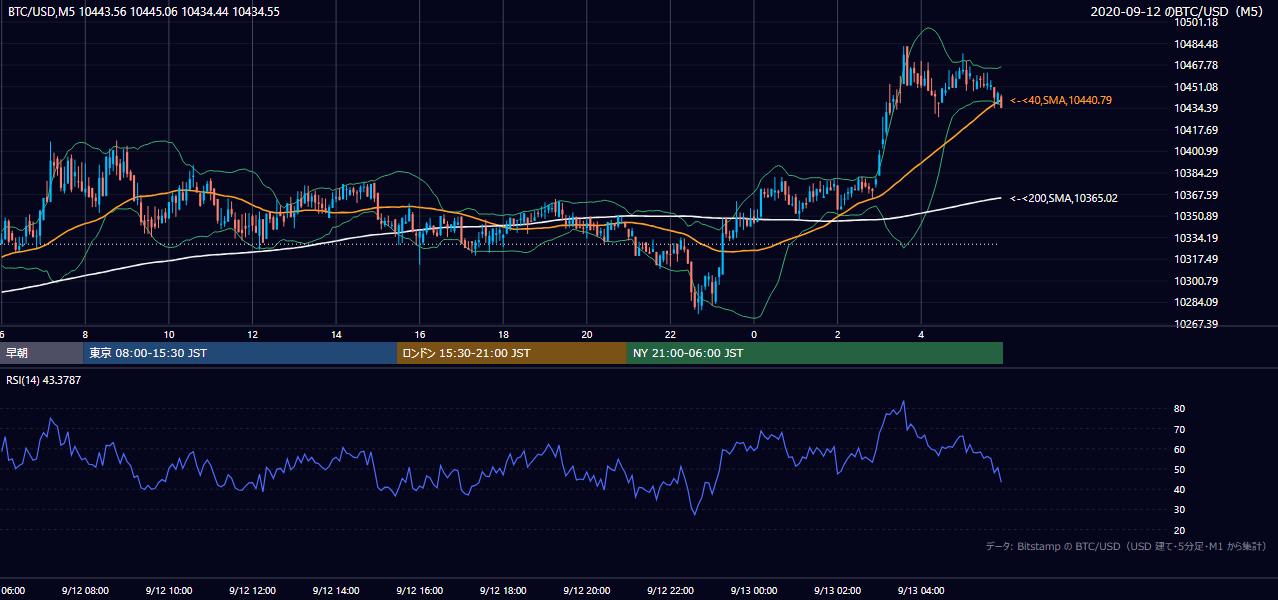Click the bottom time label 9/13 00:00

click(754, 590)
